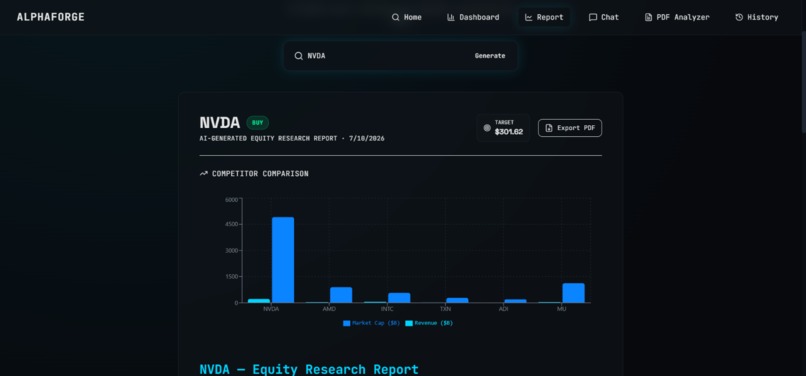Click the target price circle icon
Viewport: 806px width, 376px height.
487,128
